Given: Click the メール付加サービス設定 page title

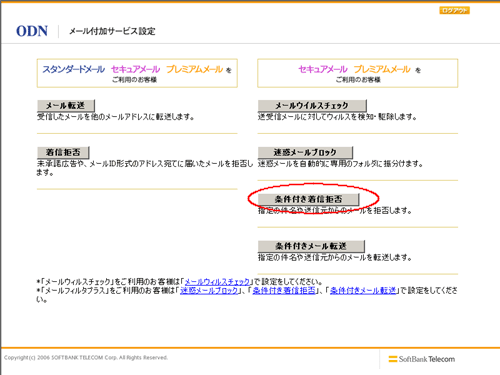Looking at the screenshot, I should 112,31.
